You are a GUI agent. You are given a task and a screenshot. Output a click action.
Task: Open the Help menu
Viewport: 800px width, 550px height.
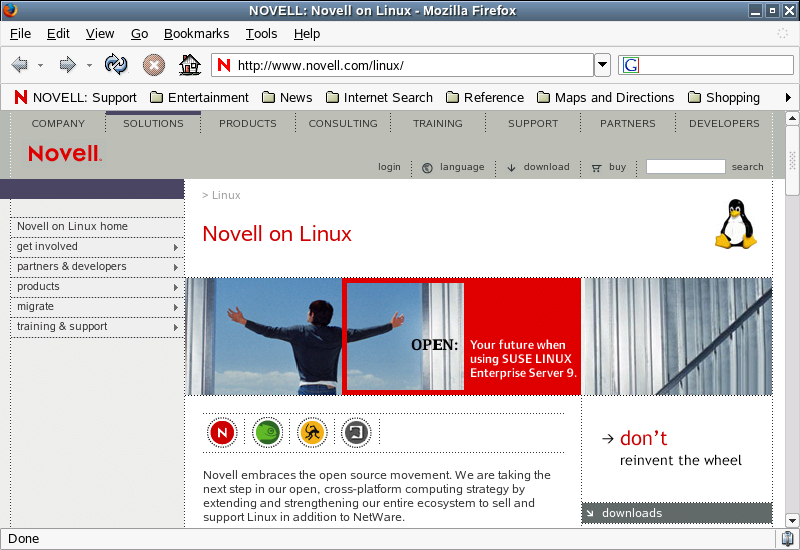(x=307, y=34)
